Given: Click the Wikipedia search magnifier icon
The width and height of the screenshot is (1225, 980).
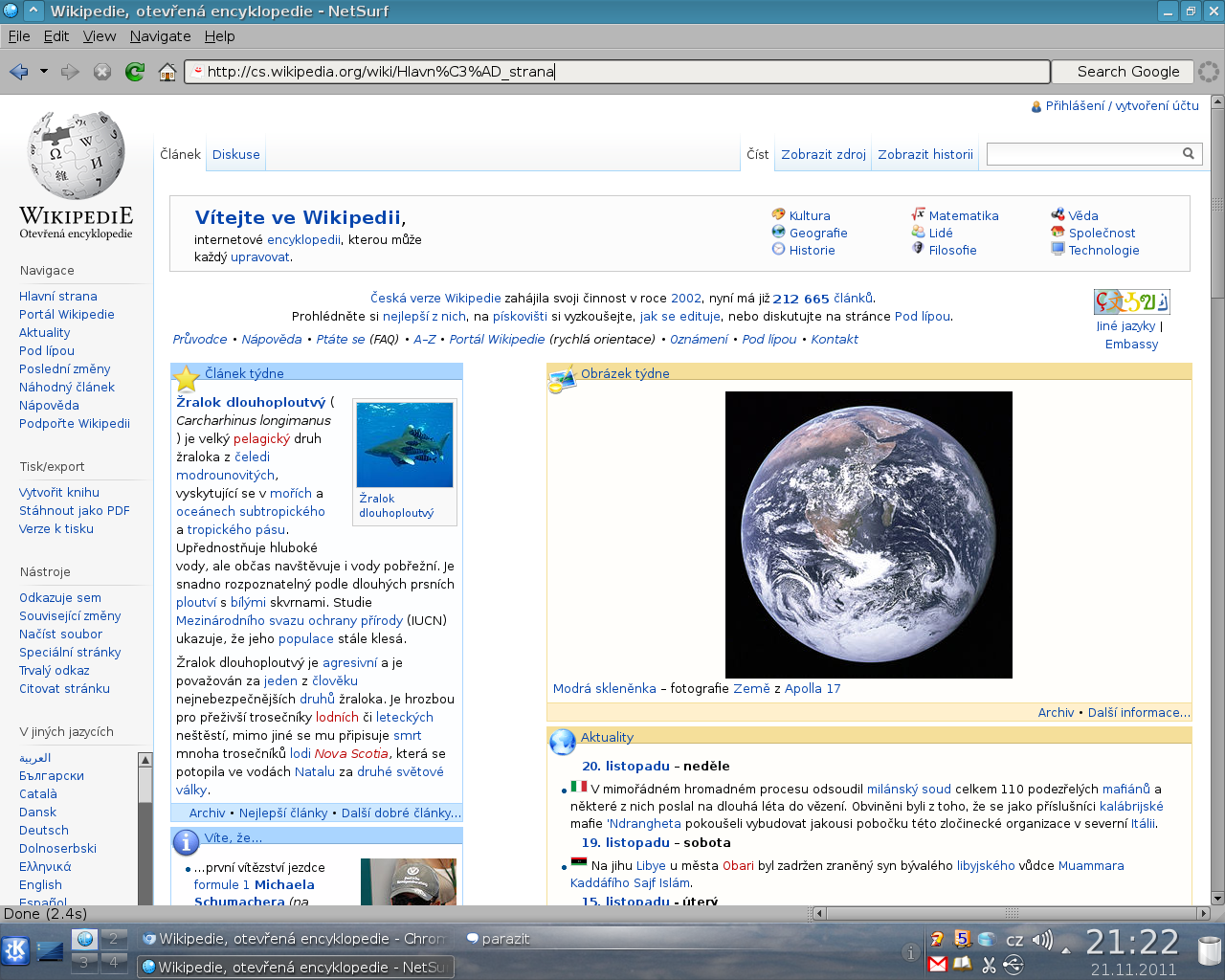Looking at the screenshot, I should point(1189,153).
